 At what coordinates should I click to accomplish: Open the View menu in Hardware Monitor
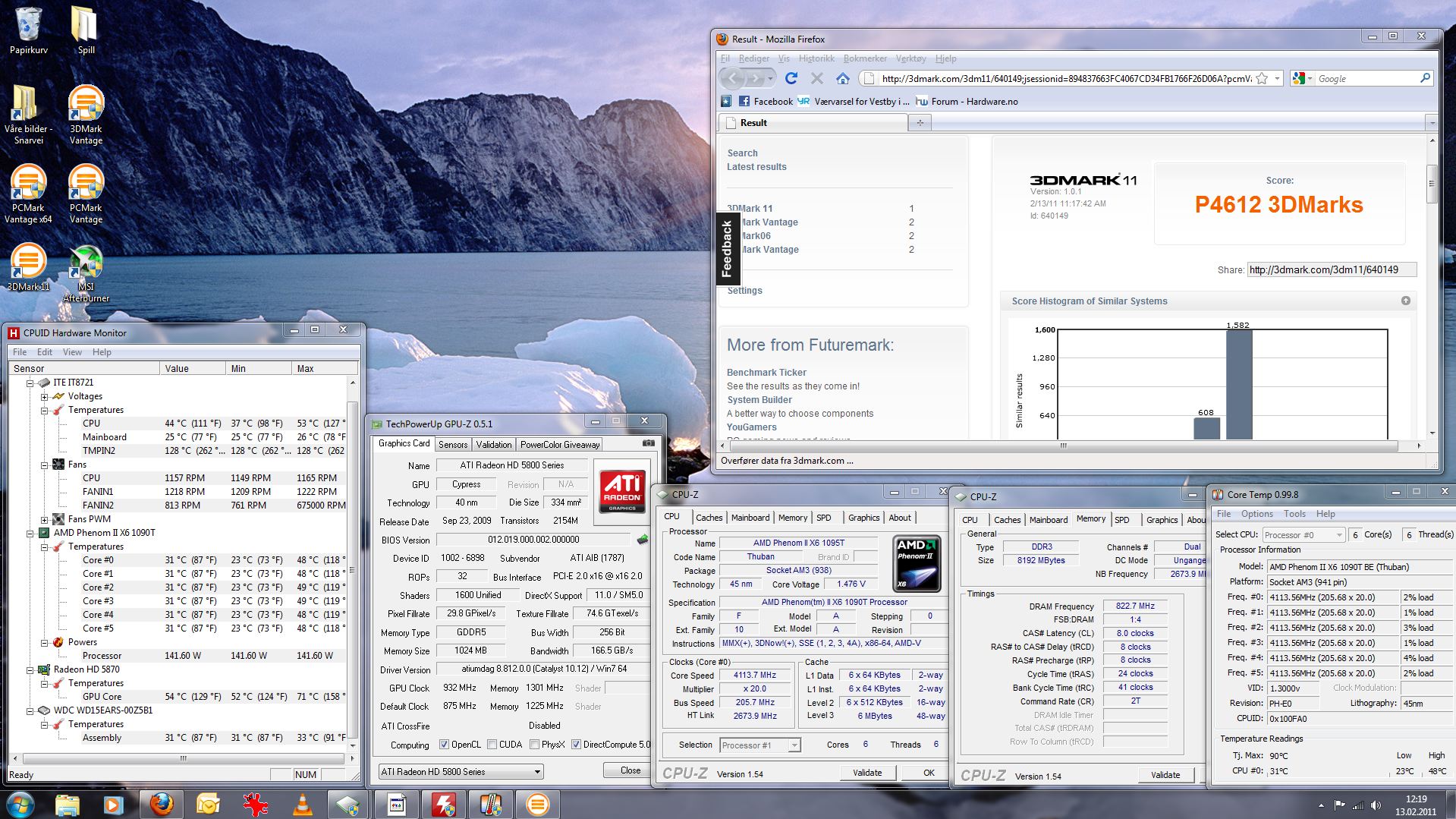(x=72, y=352)
